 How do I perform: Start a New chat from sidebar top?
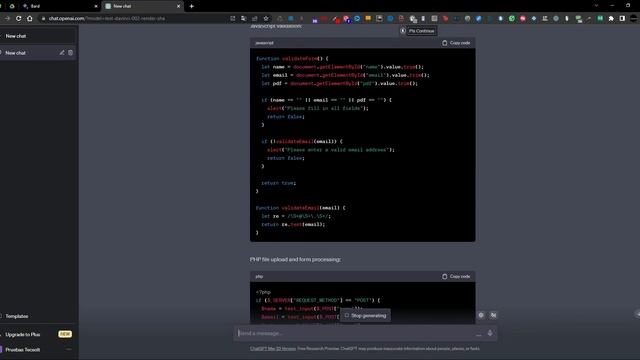pos(38,36)
